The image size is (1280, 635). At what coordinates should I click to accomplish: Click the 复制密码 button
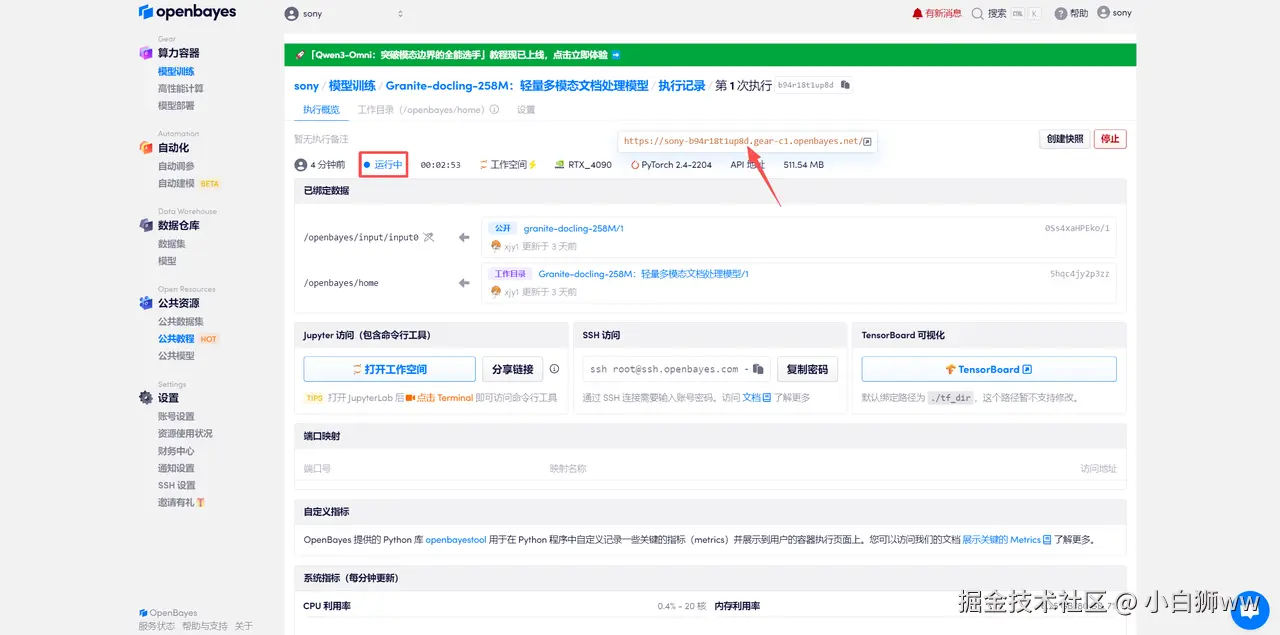point(807,369)
